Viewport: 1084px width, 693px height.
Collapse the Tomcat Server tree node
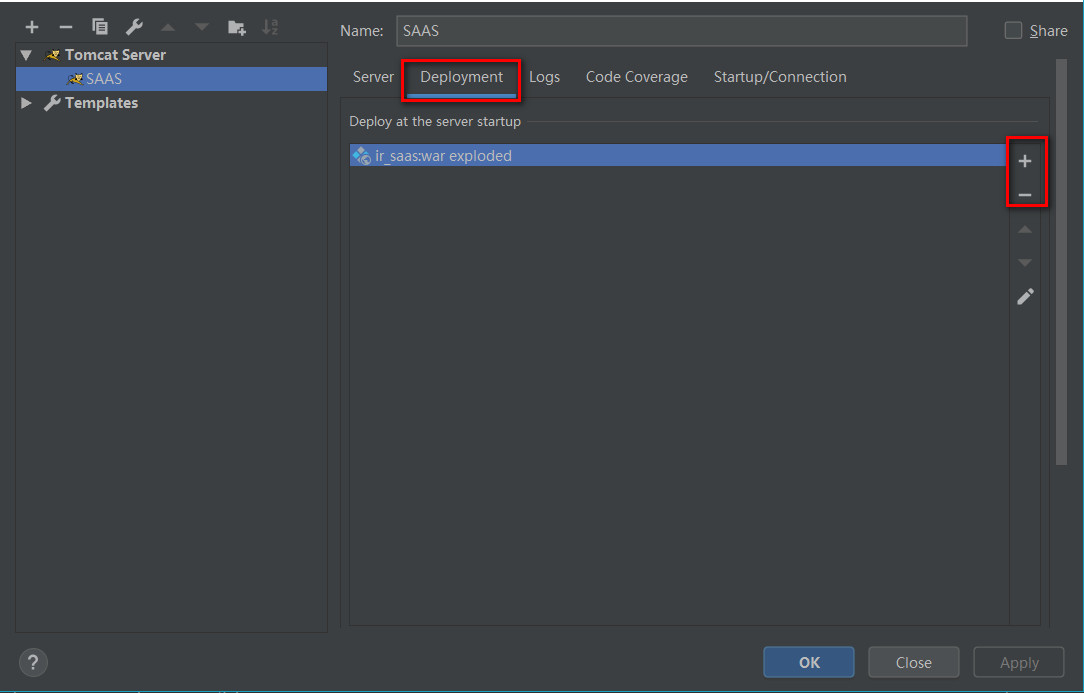coord(25,54)
